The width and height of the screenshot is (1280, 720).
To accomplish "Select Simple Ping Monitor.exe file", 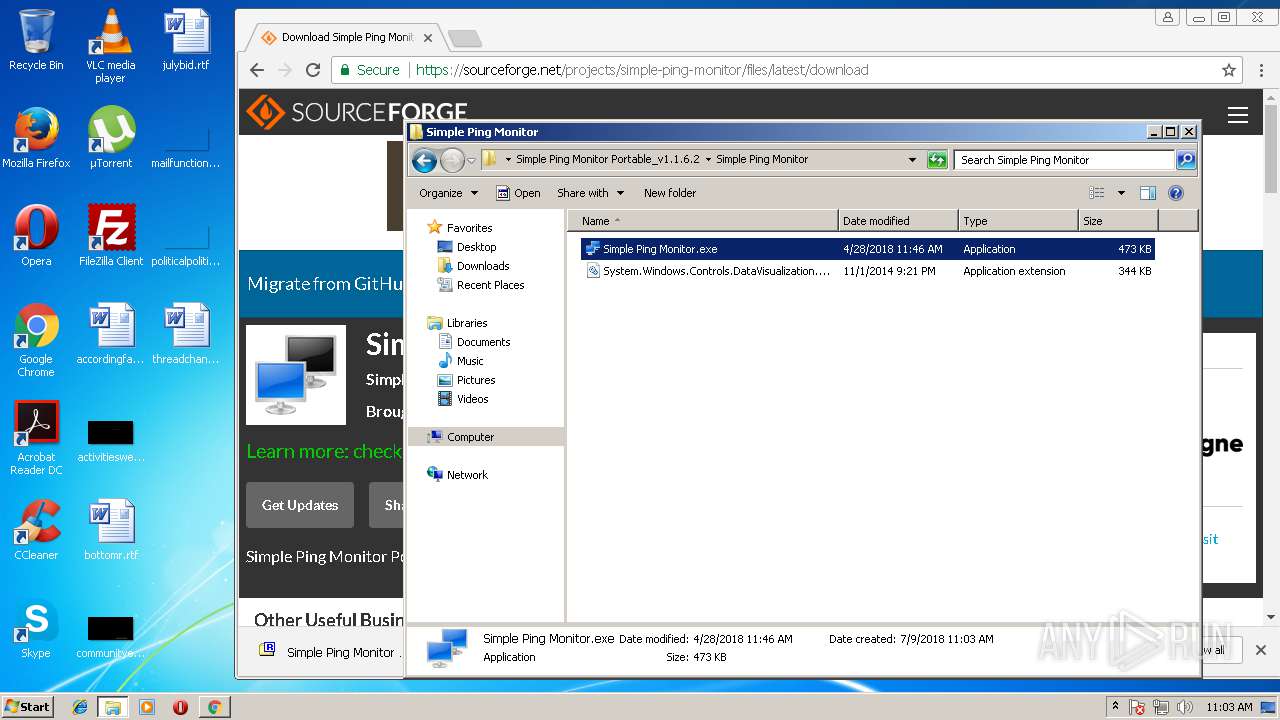I will [x=867, y=249].
